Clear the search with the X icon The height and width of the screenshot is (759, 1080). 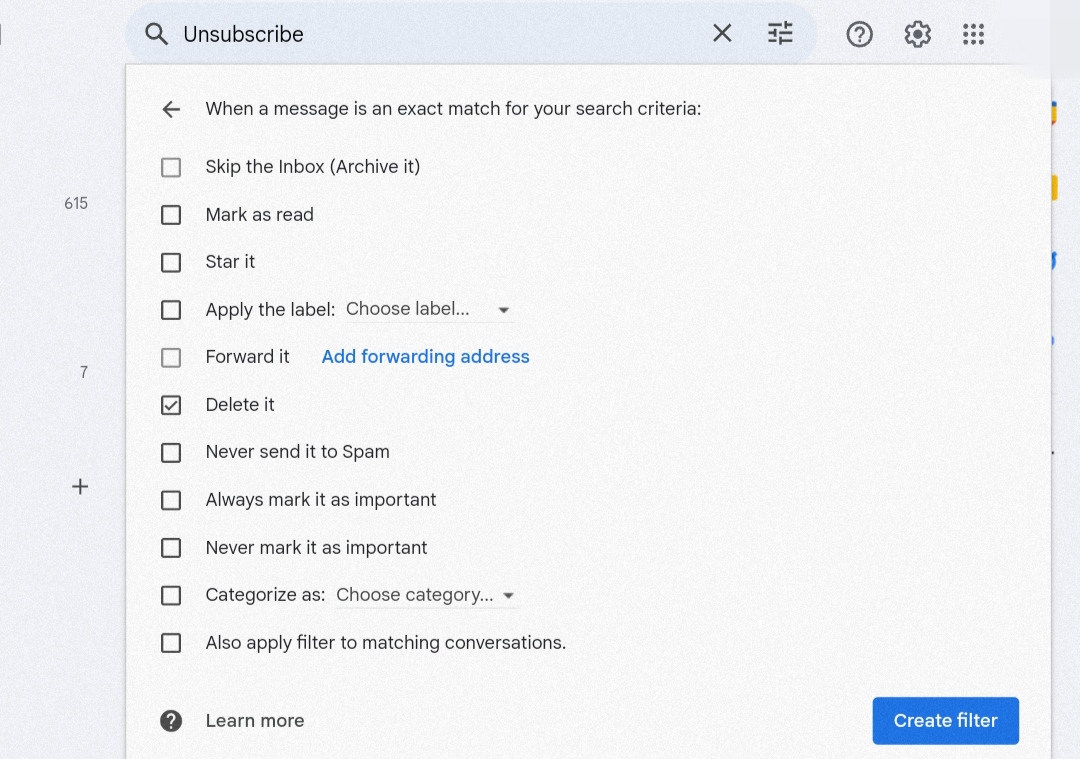(722, 34)
